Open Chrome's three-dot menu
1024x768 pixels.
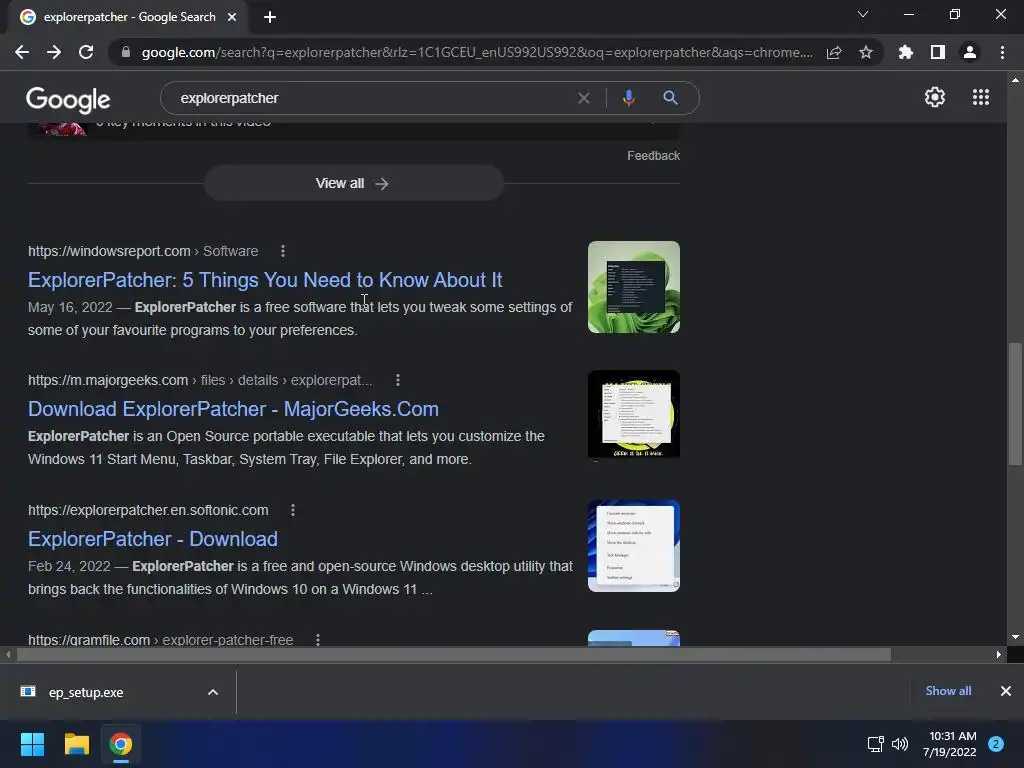coord(1002,52)
